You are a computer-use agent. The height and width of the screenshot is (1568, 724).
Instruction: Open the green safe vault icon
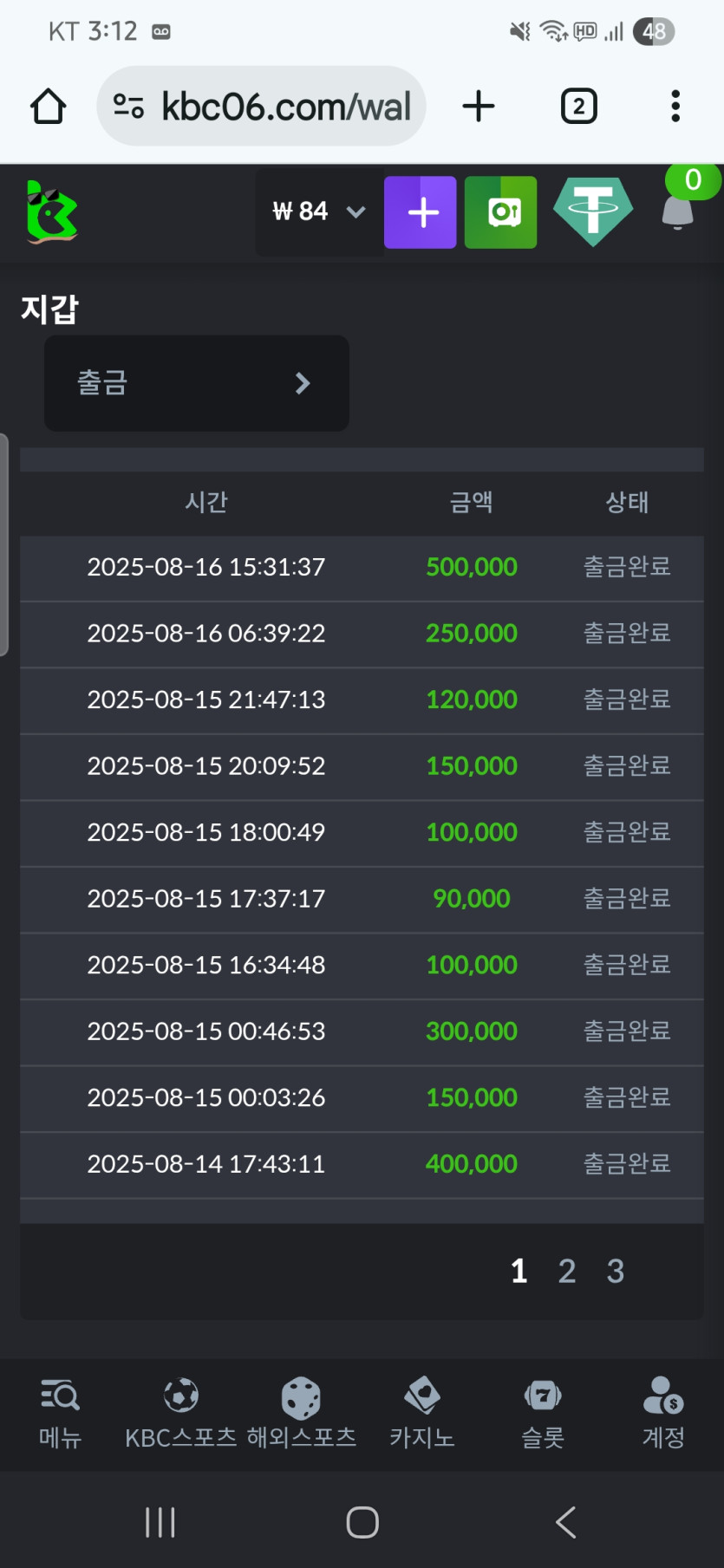(500, 212)
